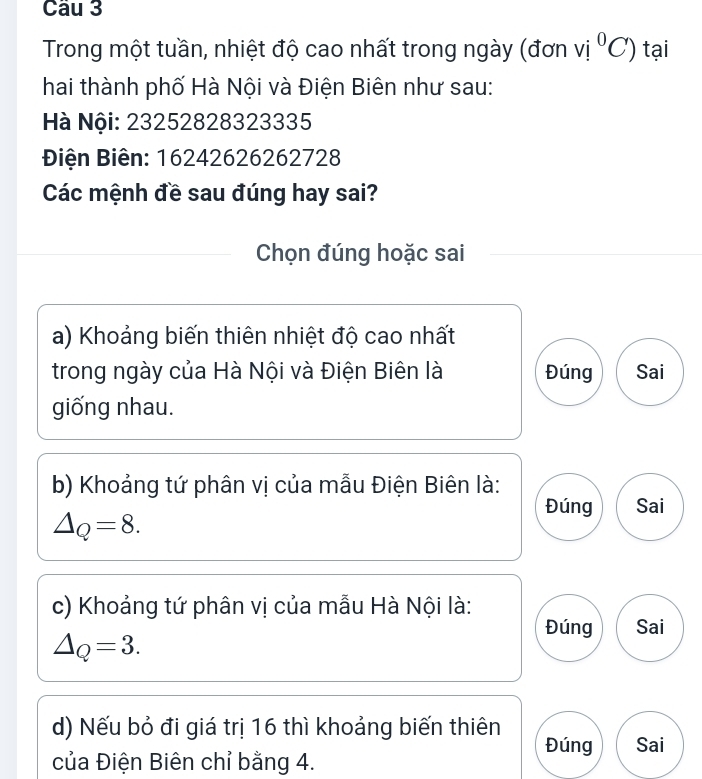Screen dimensions: 702x779
Task: Click the Hà Nội temperature data line
Action: 178,122
